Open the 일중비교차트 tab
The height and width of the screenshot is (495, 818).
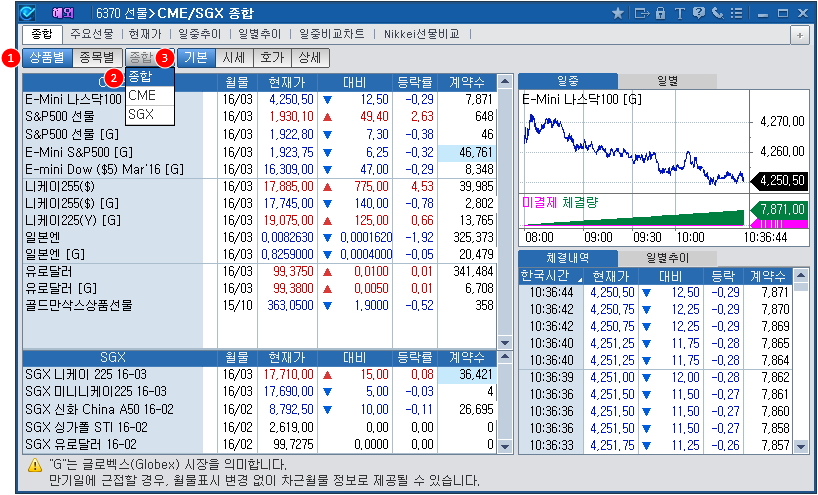click(x=332, y=34)
